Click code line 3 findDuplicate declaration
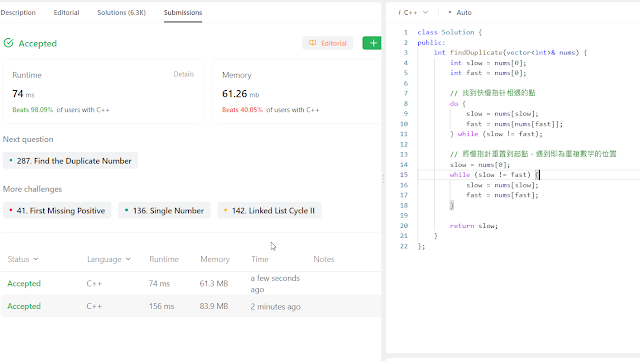 510,53
